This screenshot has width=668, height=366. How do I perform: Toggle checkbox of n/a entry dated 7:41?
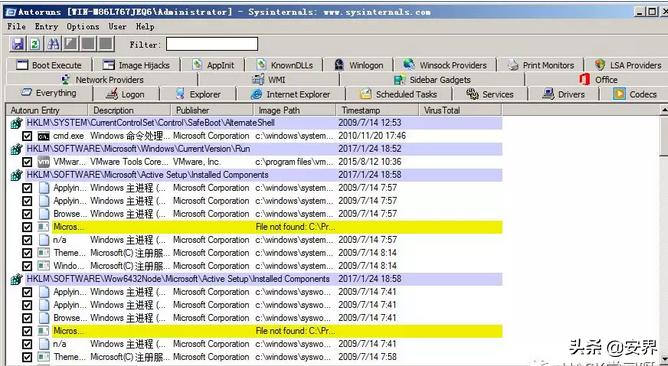point(27,344)
